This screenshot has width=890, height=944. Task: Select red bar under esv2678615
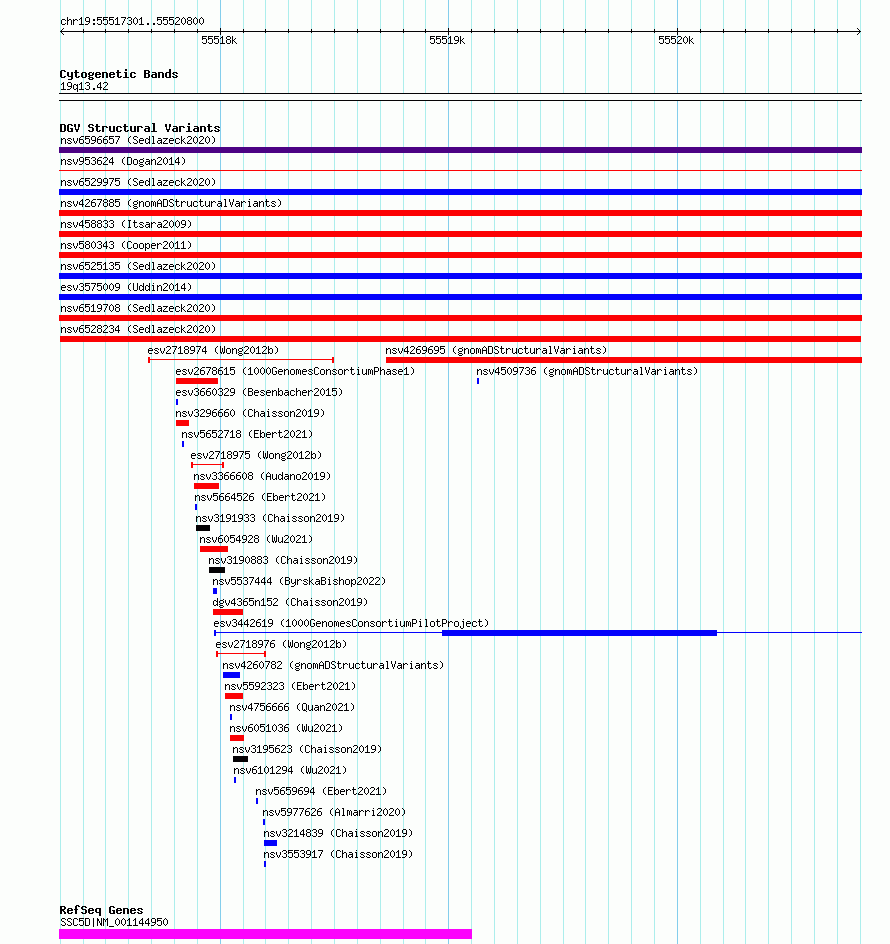(x=197, y=381)
